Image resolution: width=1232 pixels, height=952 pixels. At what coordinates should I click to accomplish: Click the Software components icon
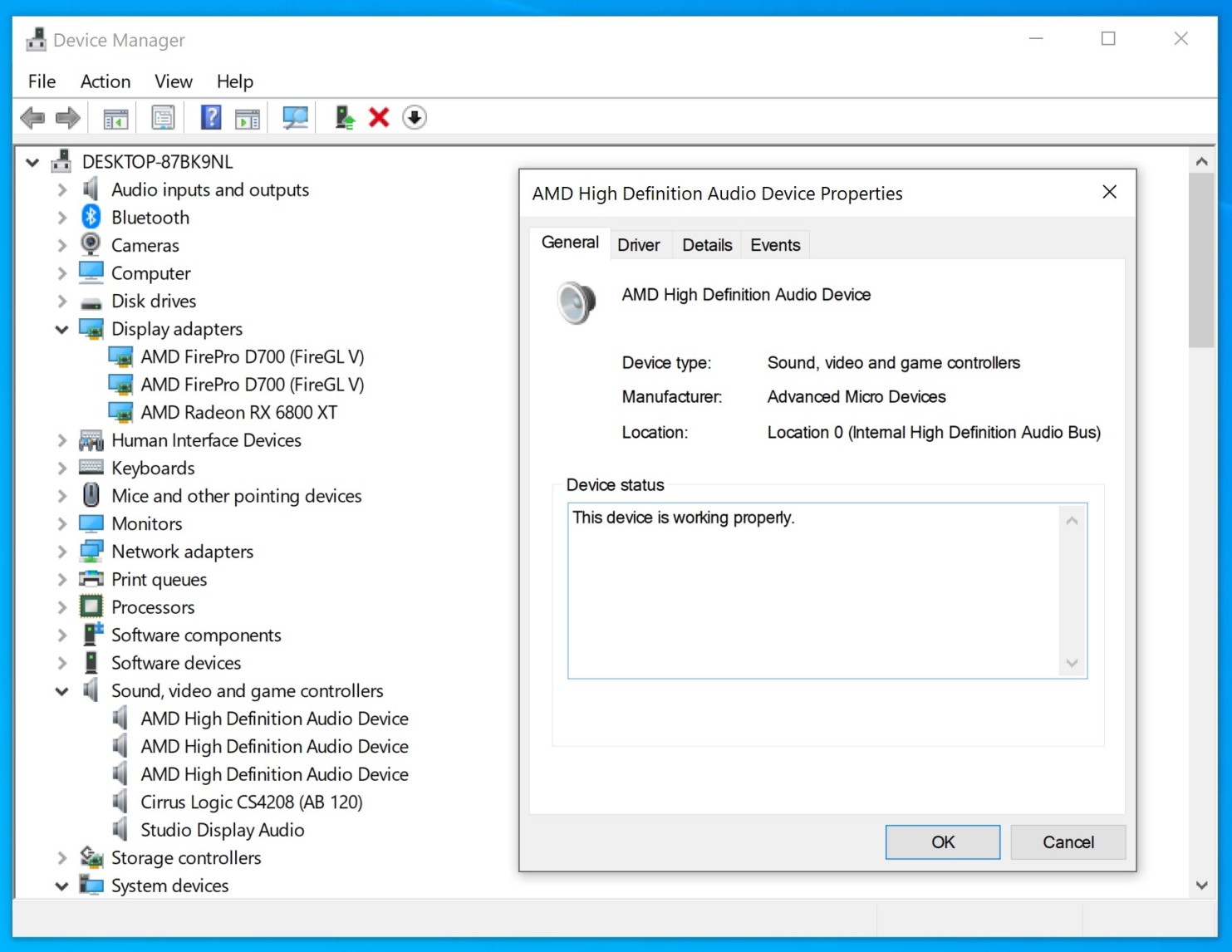92,634
